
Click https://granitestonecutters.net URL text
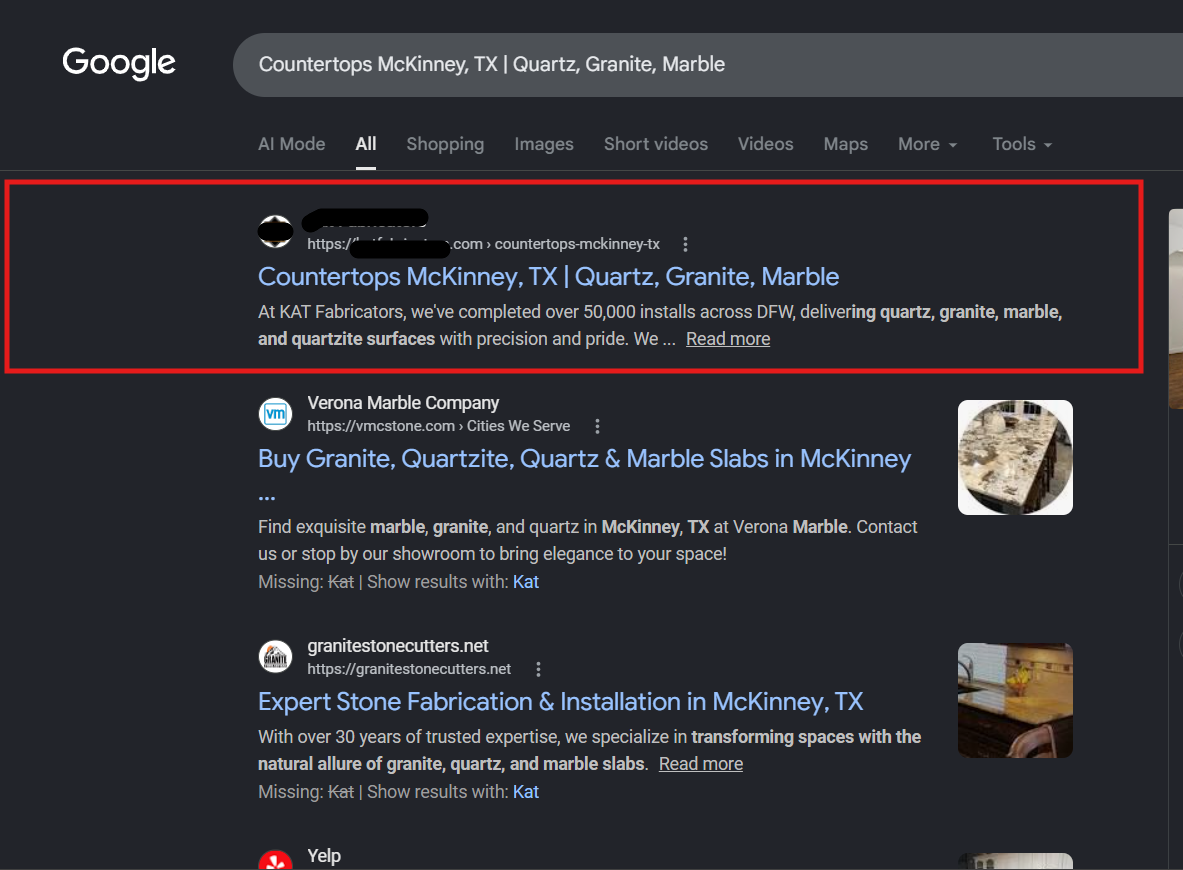pyautogui.click(x=409, y=669)
